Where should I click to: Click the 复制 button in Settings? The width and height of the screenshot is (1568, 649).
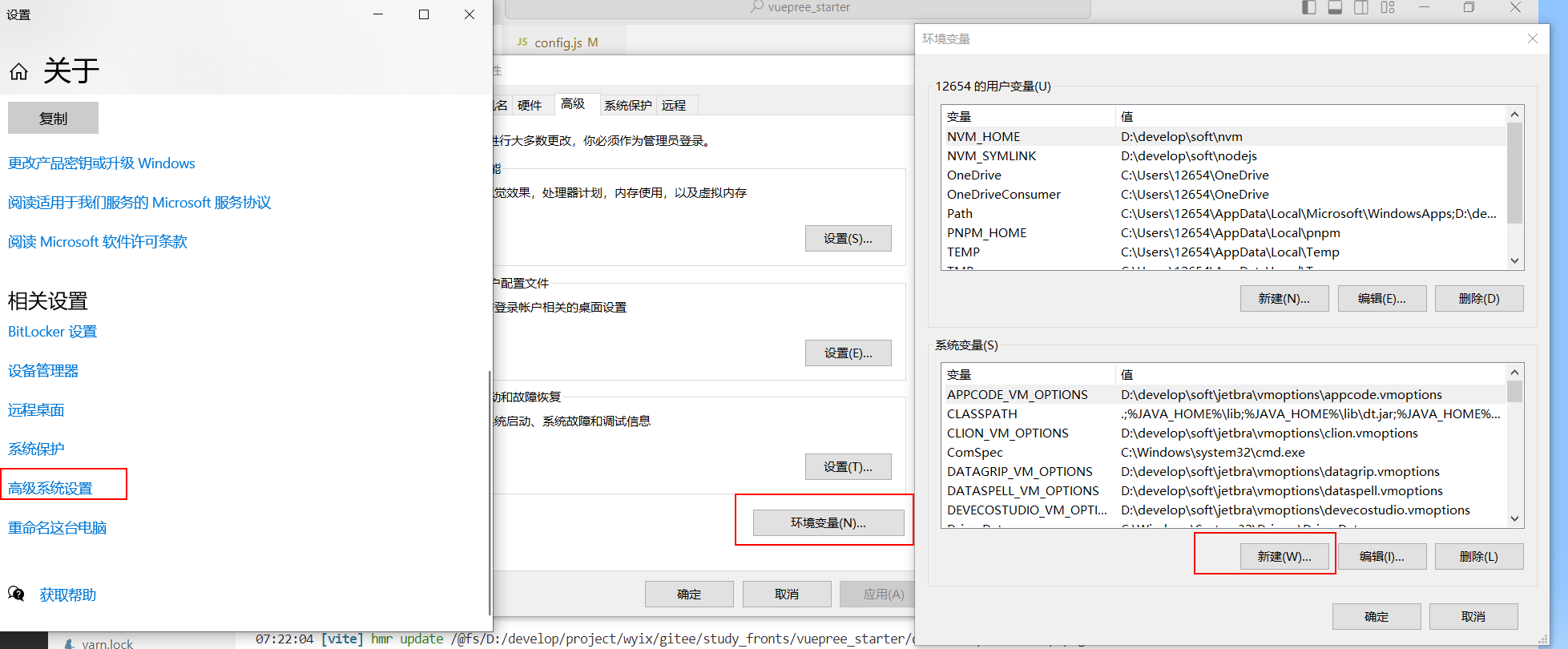click(53, 118)
